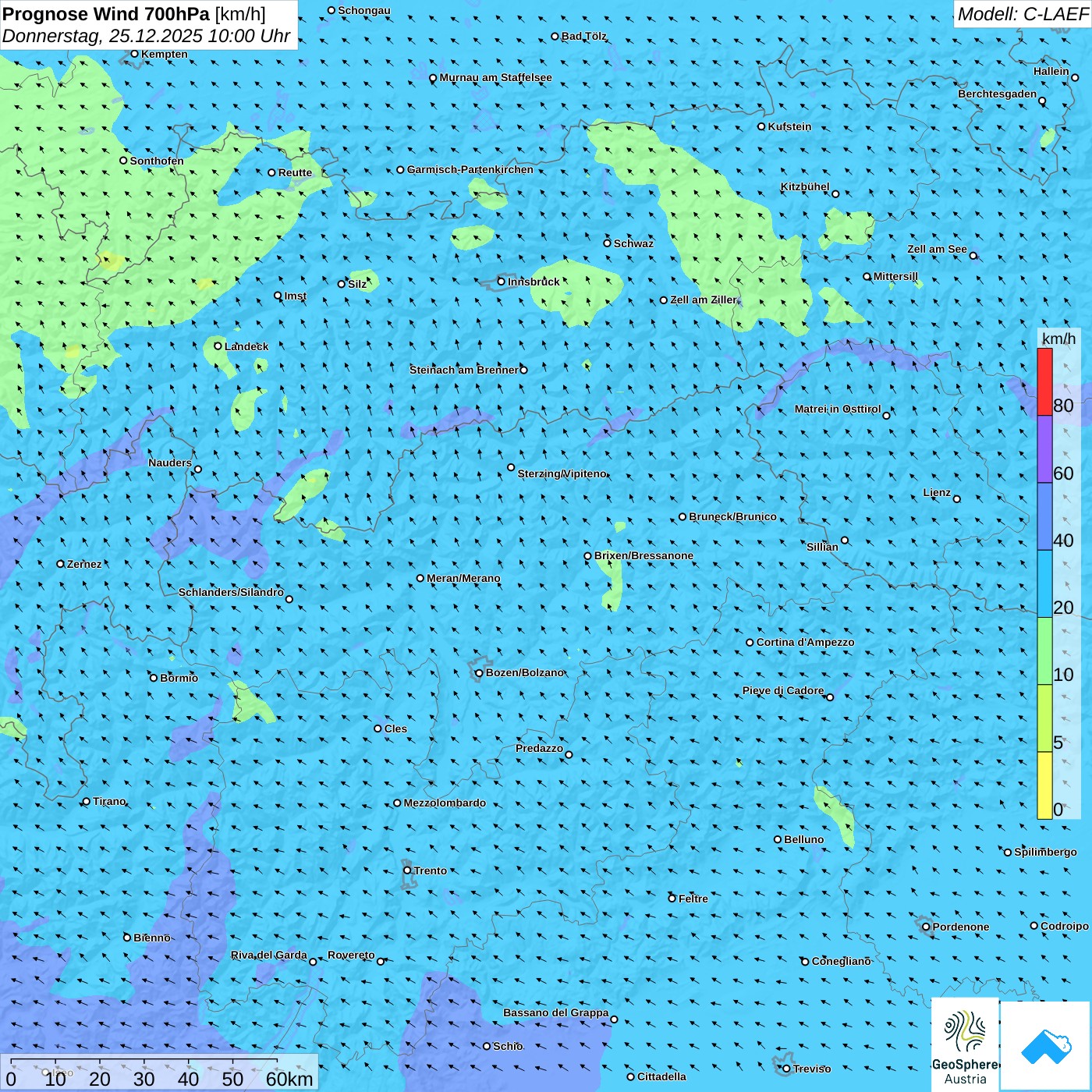Screen dimensions: 1092x1092
Task: Click the 'Belluno' label
Action: [803, 840]
